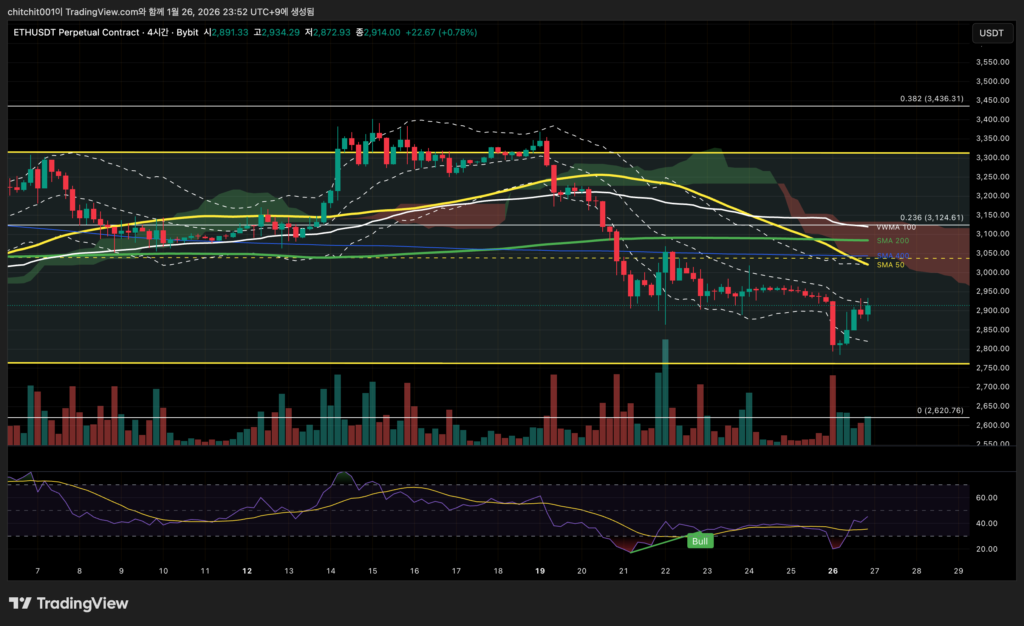
Task: Click date 26 on the time axis
Action: [832, 570]
